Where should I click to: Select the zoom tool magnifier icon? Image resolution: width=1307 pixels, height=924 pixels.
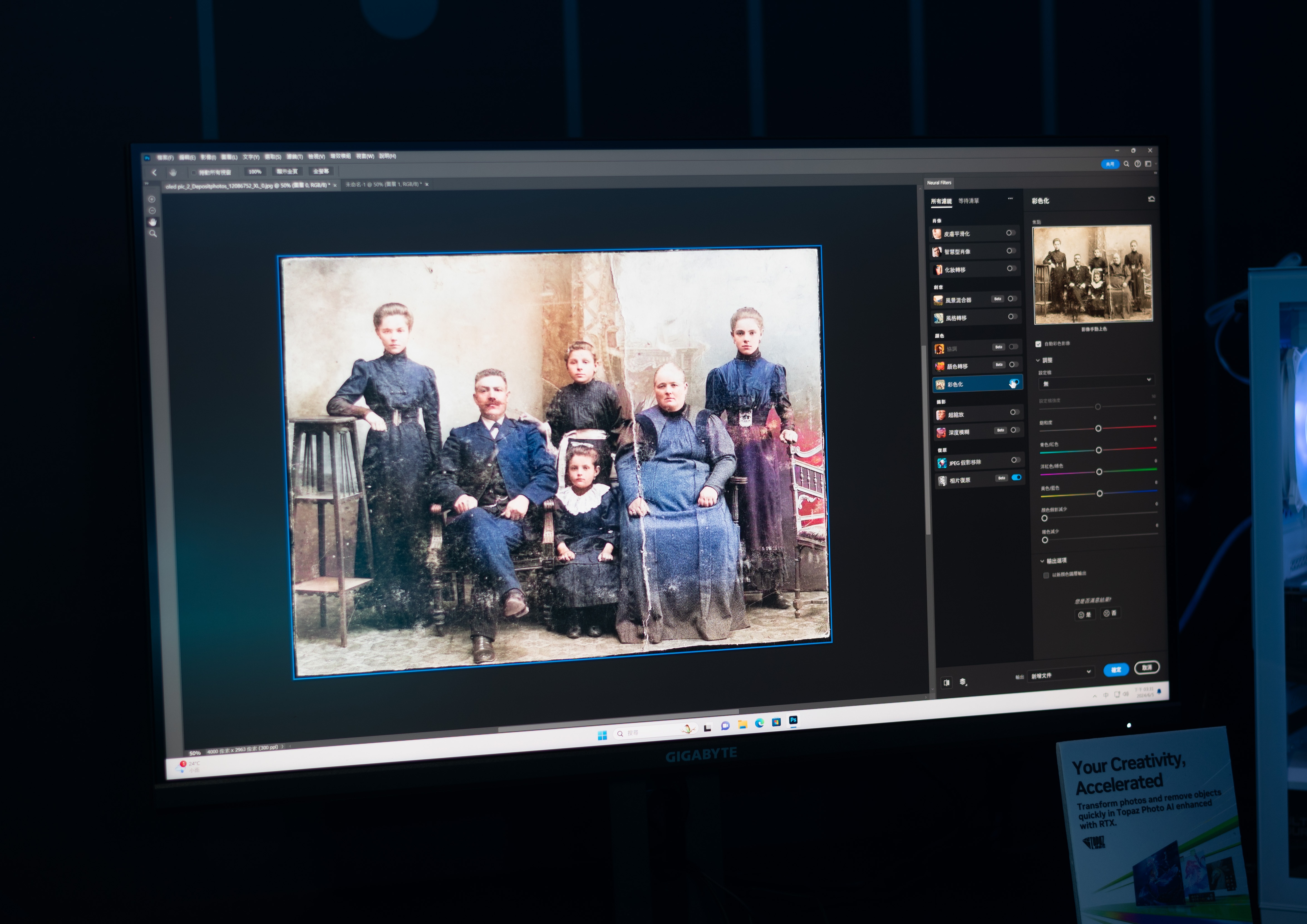tap(152, 233)
